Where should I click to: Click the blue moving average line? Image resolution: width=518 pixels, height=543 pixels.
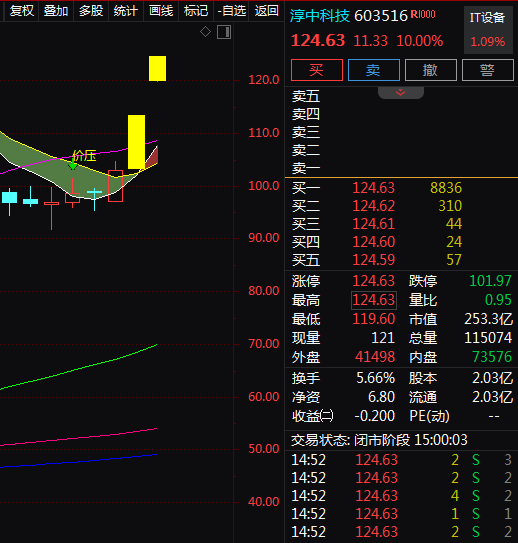pyautogui.click(x=80, y=461)
